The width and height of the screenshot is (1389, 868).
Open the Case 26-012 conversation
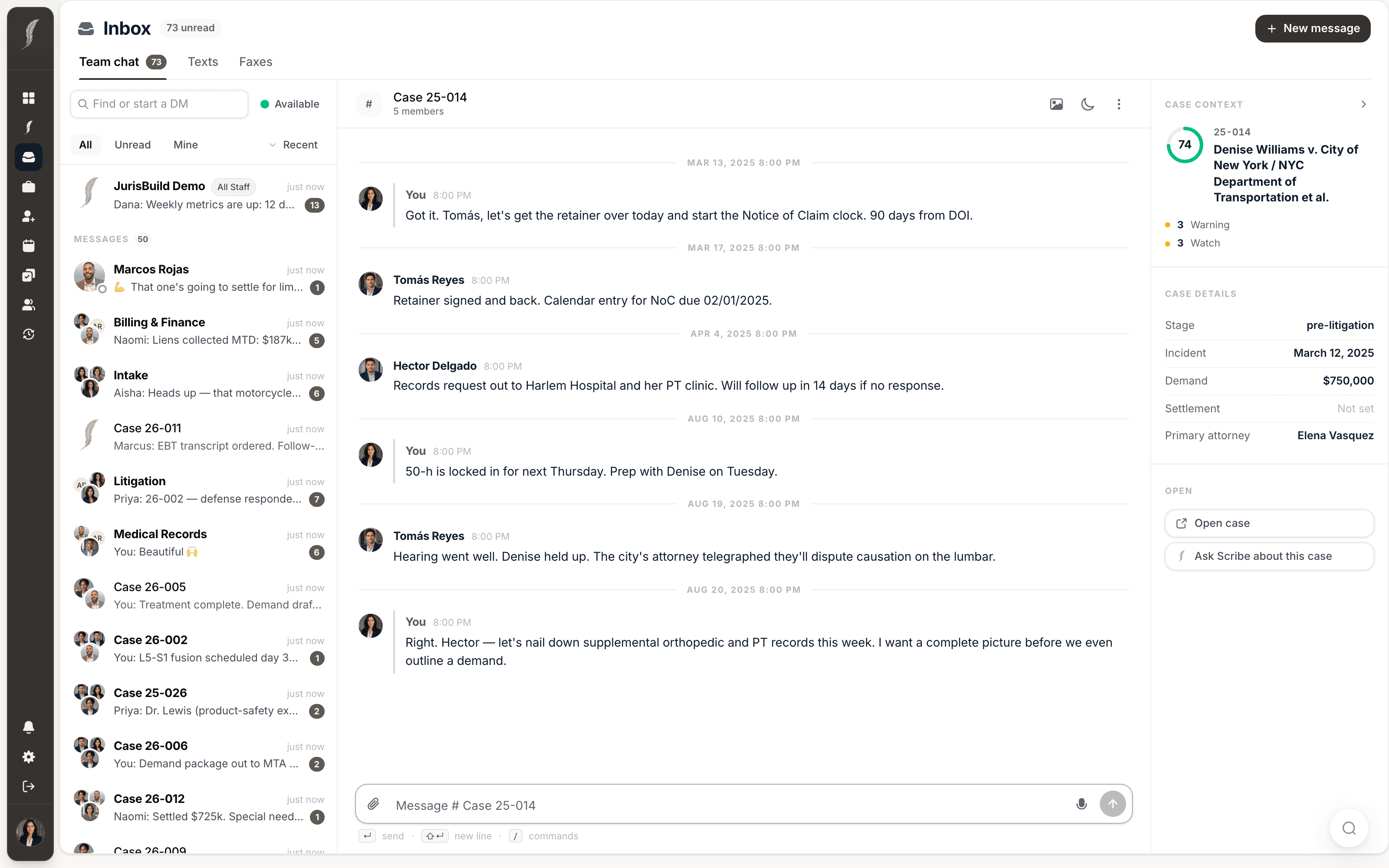(199, 807)
